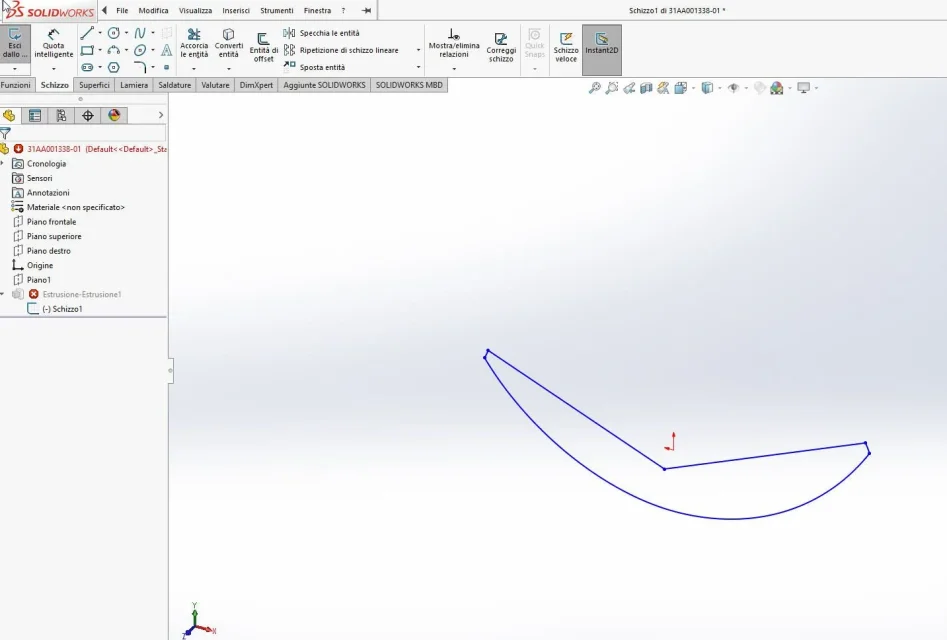Exit sketch with Esci dallo schizzo
The image size is (947, 640).
[14, 43]
